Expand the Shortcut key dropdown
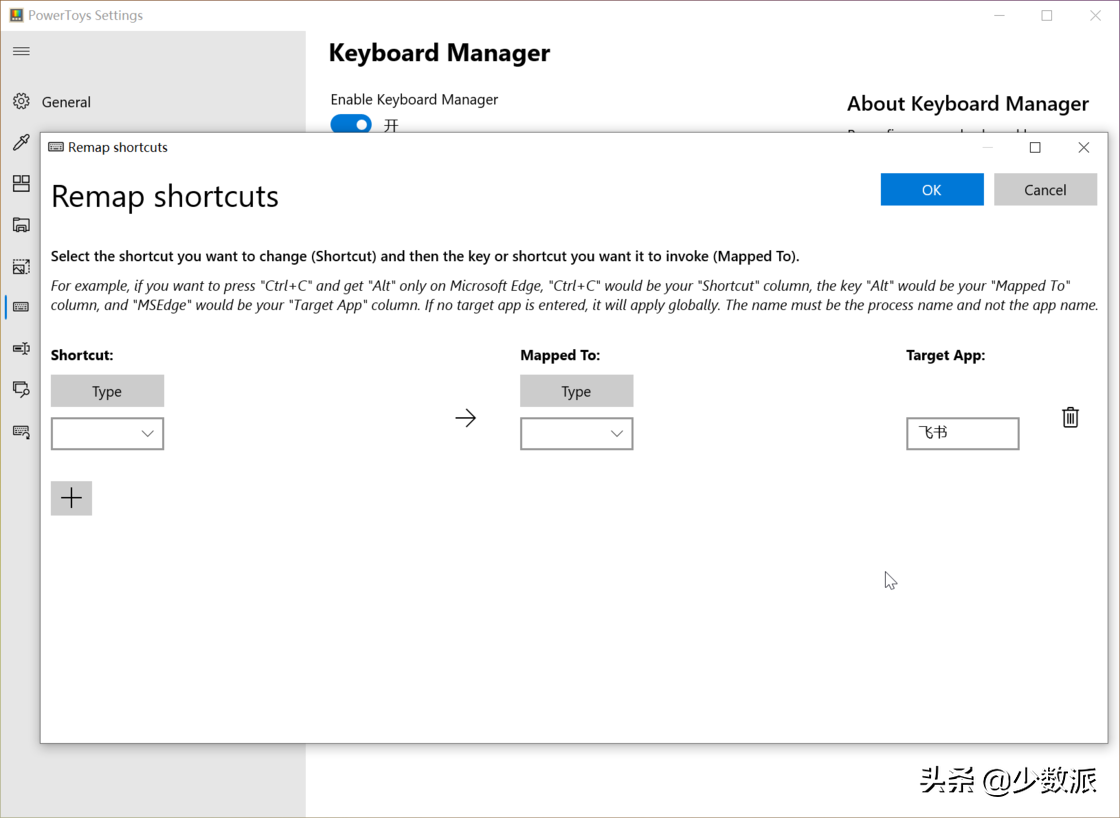The width and height of the screenshot is (1120, 818). click(x=107, y=434)
